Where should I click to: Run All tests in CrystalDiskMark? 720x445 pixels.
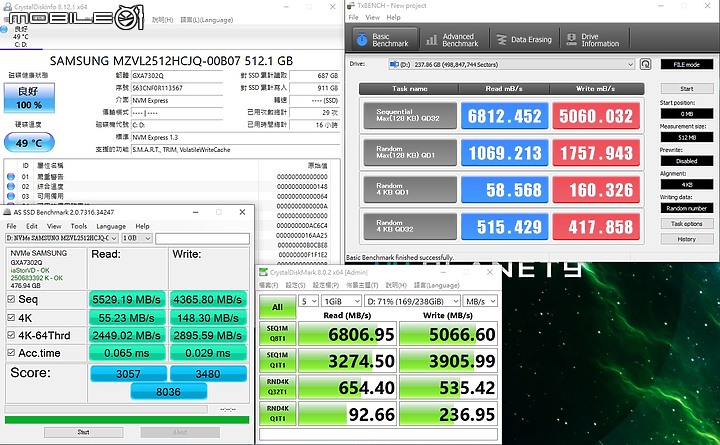point(277,307)
